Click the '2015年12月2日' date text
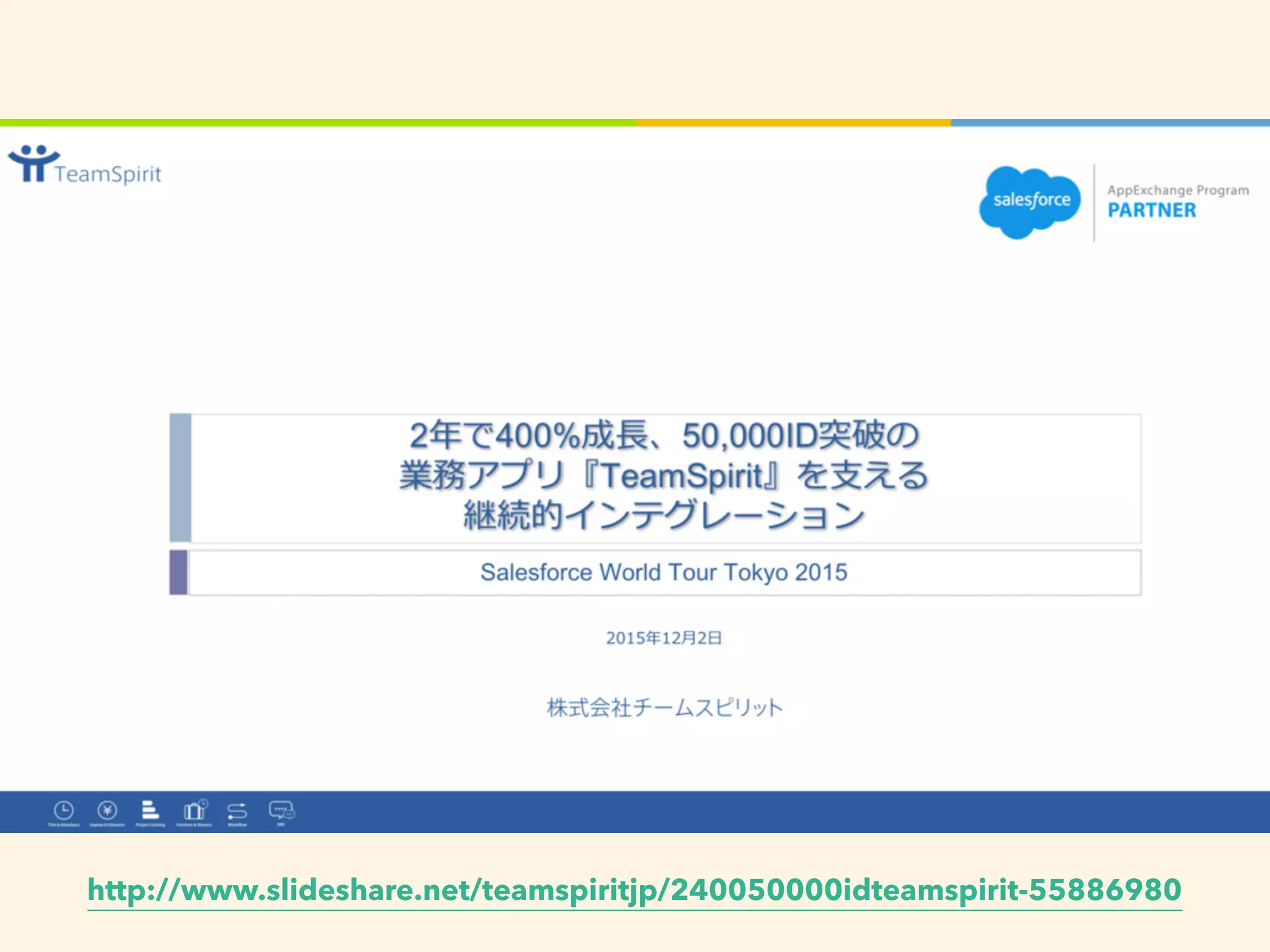 (664, 638)
